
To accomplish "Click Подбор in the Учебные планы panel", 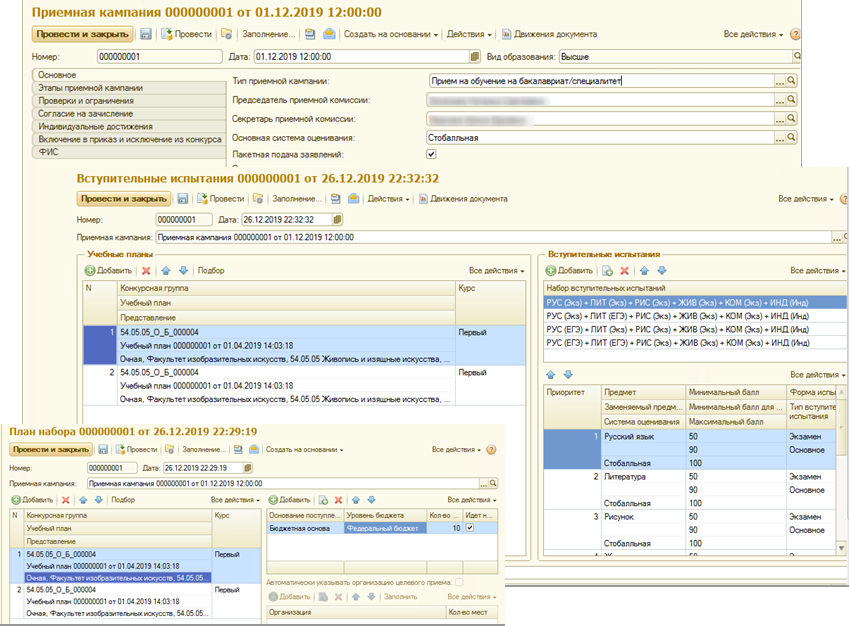I will point(211,271).
